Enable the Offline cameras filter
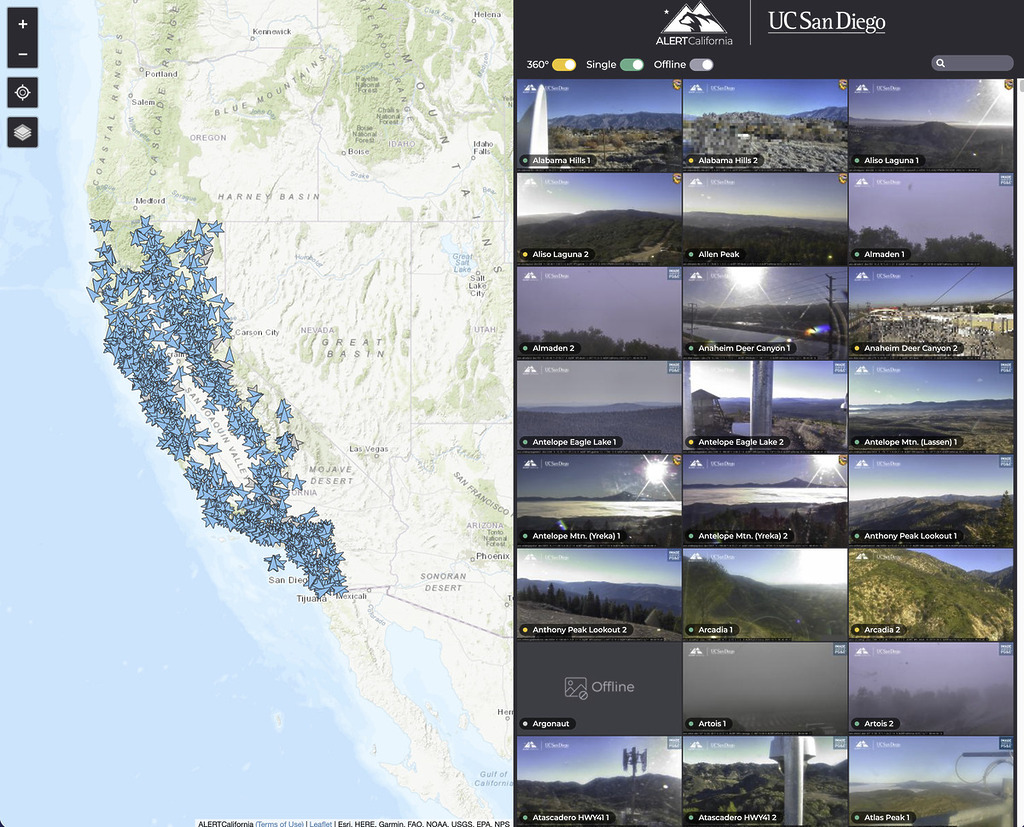The width and height of the screenshot is (1024, 827). pyautogui.click(x=701, y=64)
